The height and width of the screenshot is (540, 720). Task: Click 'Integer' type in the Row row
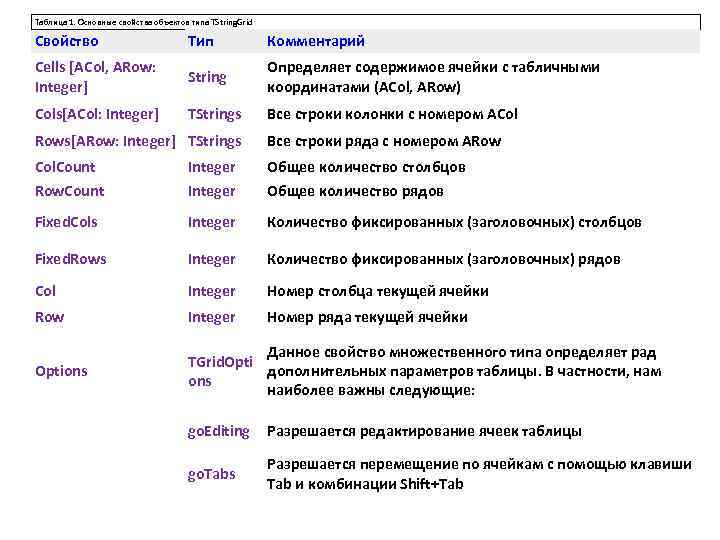point(211,317)
